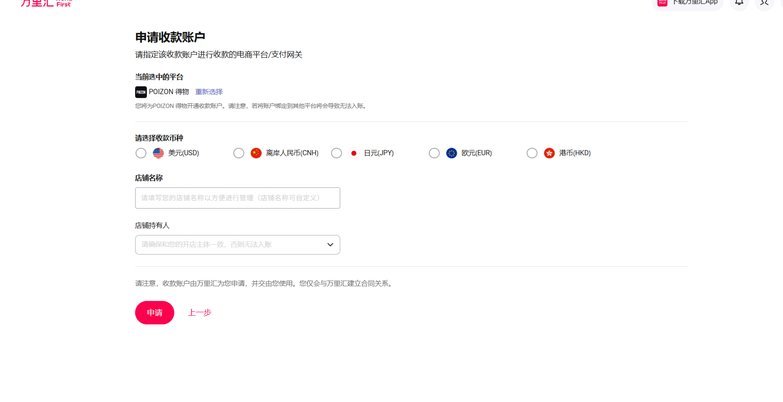Click the 店铺持有人 field label
This screenshot has height=402, width=783.
pyautogui.click(x=152, y=225)
